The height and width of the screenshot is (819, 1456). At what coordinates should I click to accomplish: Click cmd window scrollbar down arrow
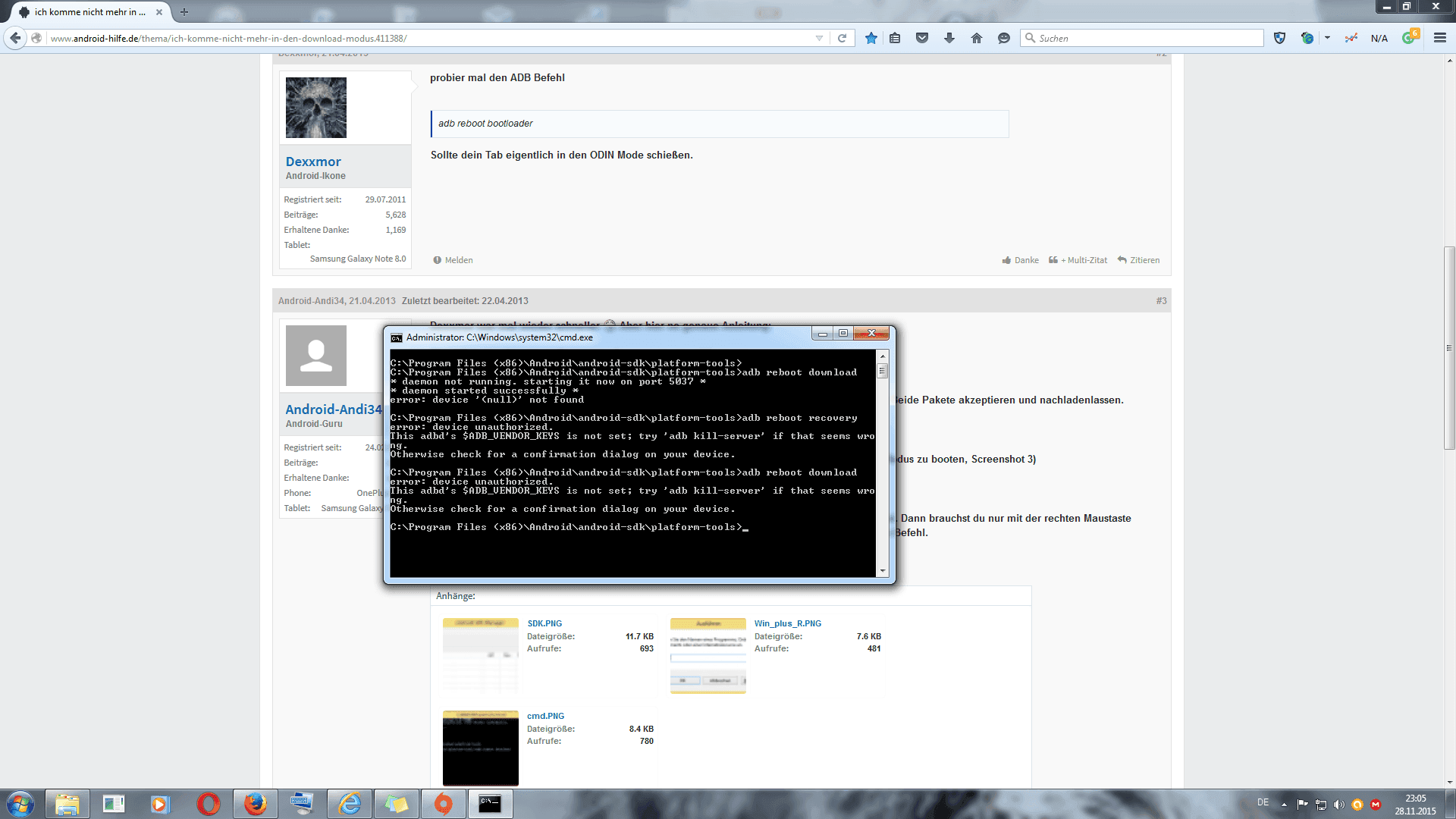tap(882, 571)
